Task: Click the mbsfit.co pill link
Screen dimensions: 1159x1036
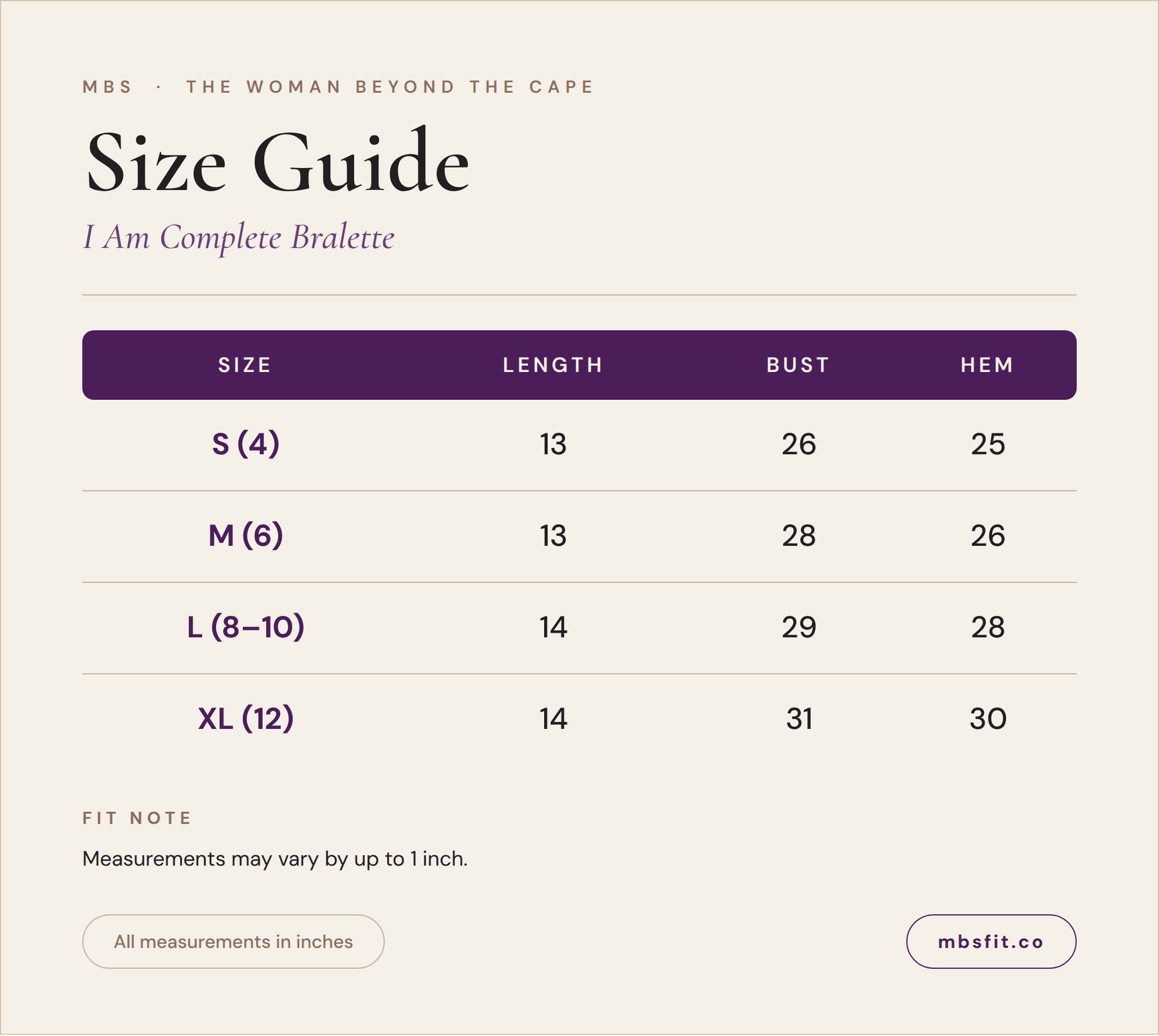Action: [991, 941]
